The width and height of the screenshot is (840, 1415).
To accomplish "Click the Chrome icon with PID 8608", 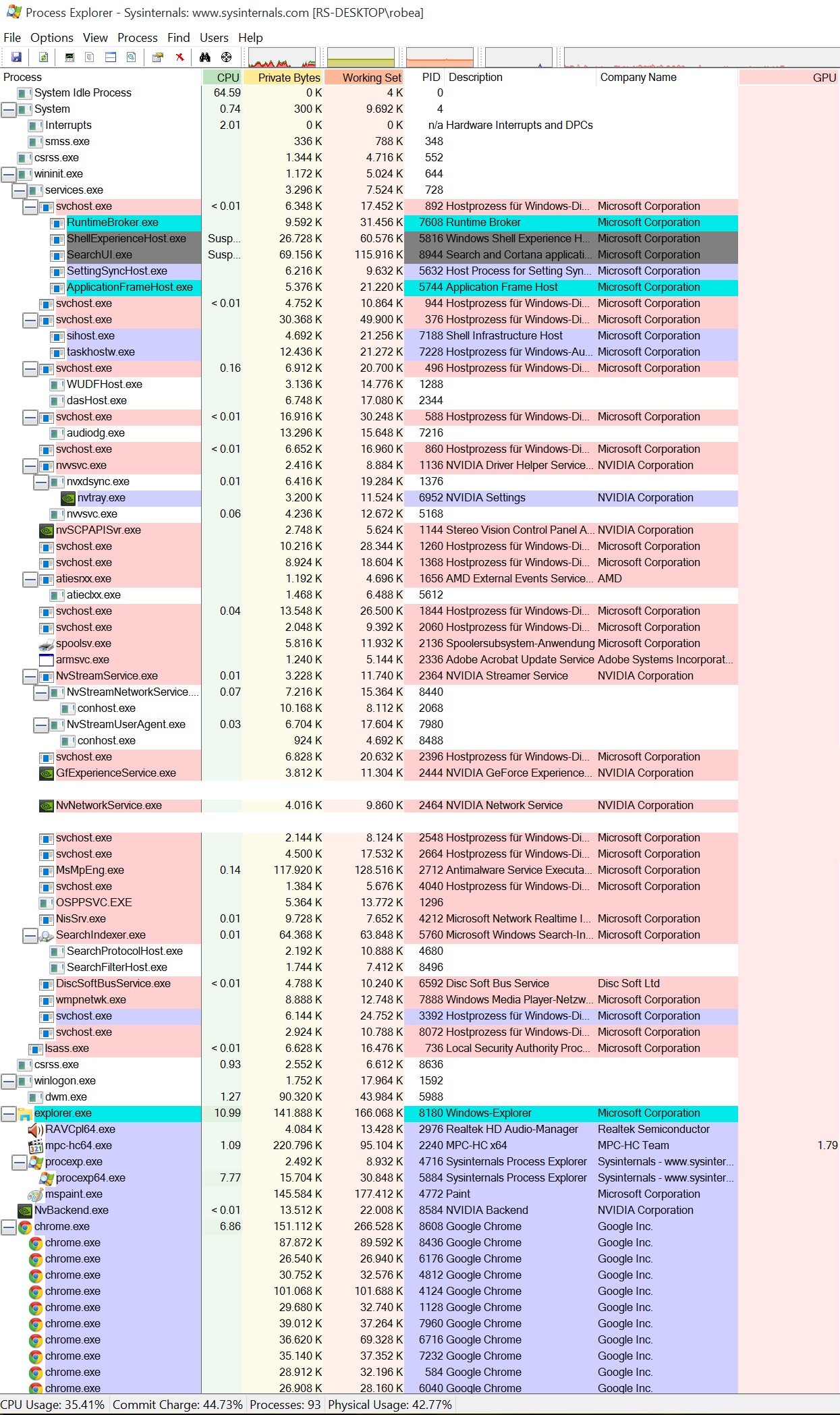I will (x=25, y=1227).
